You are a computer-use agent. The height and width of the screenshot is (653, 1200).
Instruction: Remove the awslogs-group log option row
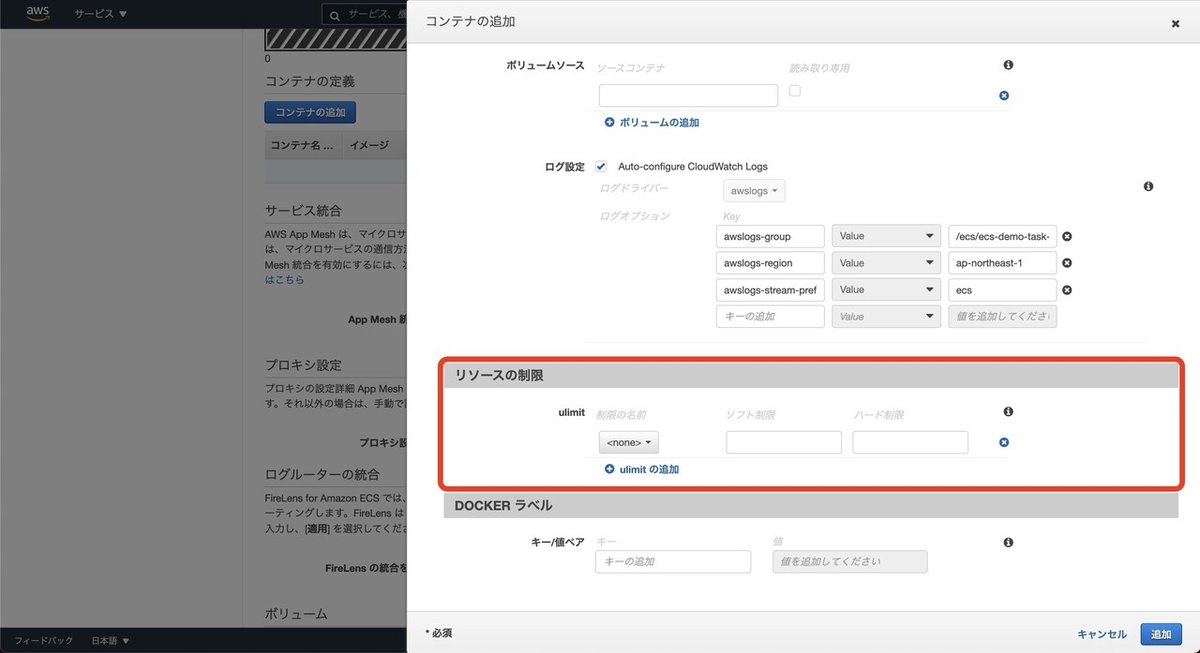[1066, 236]
